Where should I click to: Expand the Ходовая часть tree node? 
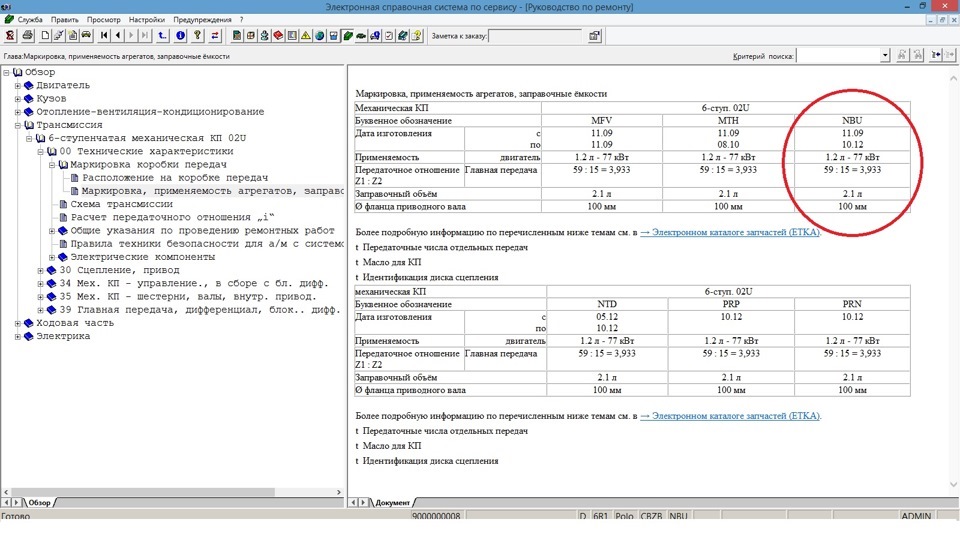18,323
